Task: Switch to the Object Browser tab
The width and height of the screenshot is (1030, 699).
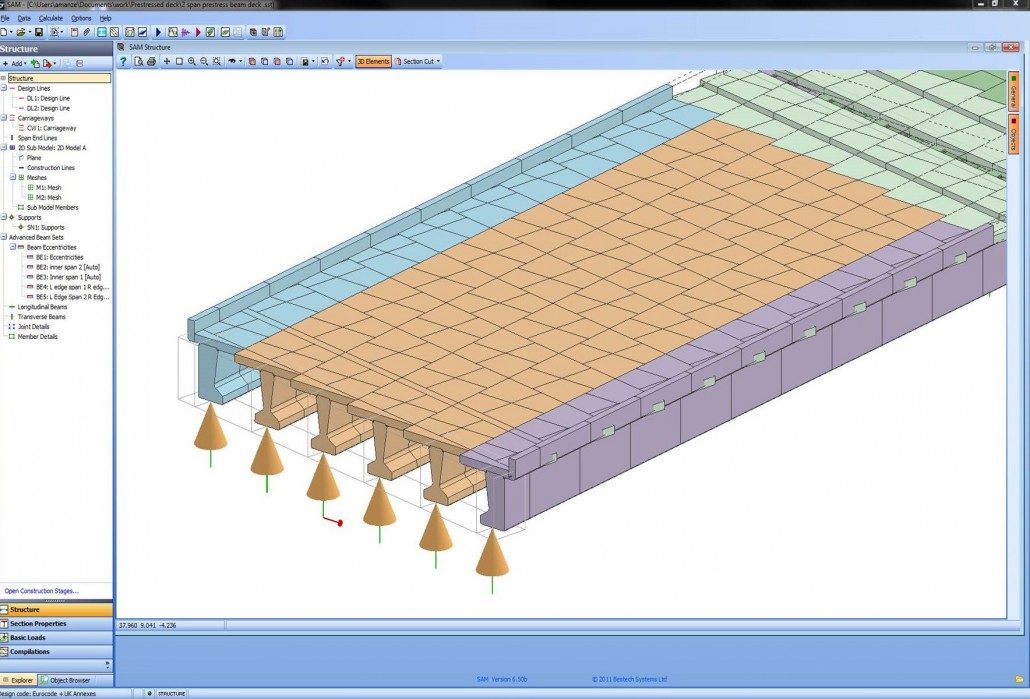Action: pos(69,680)
